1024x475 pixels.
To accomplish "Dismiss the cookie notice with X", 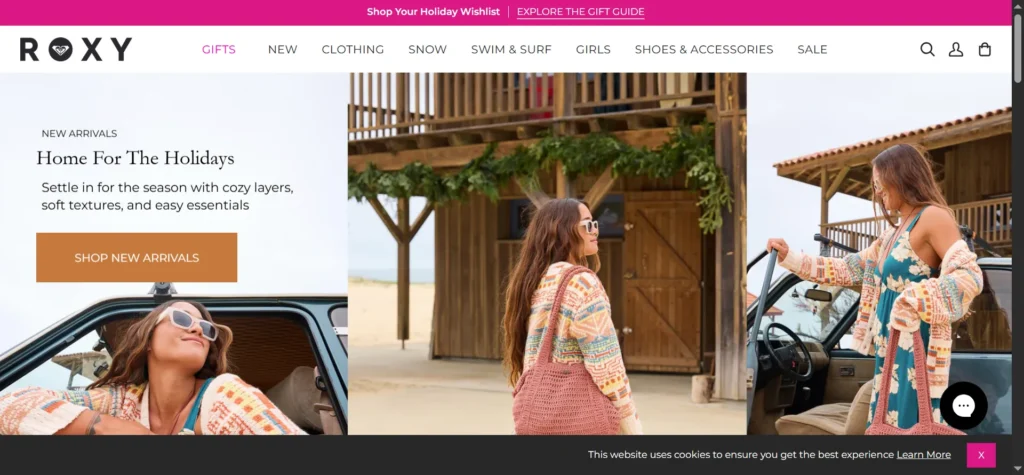I will (981, 454).
